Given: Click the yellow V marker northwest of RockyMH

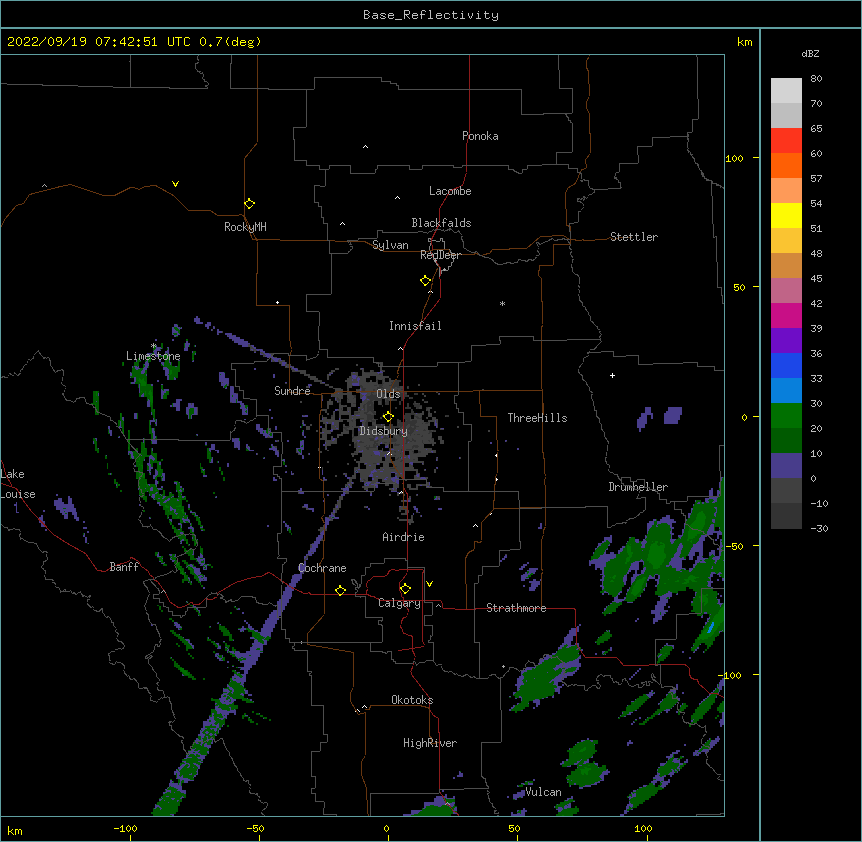Looking at the screenshot, I should 175,184.
